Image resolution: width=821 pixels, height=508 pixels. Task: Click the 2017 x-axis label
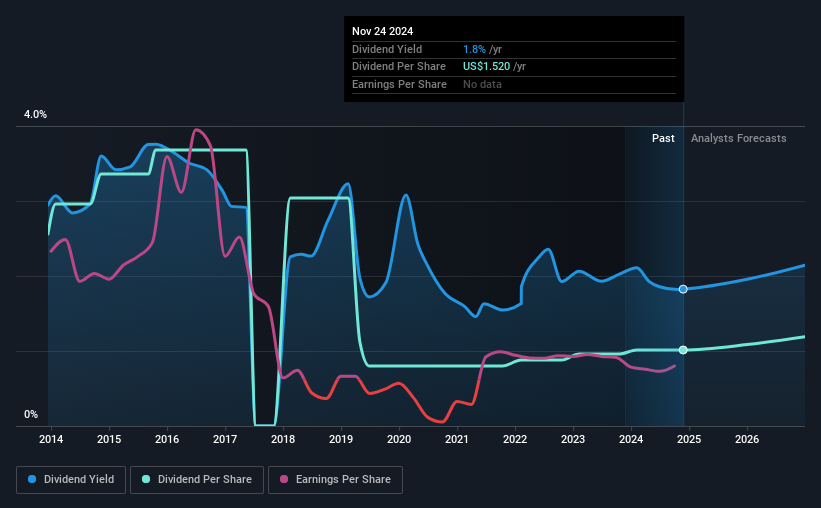pyautogui.click(x=225, y=439)
